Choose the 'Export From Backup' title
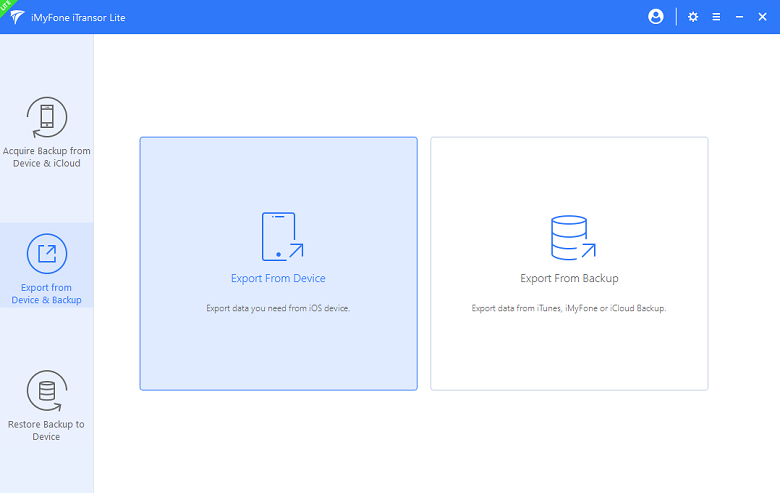 click(x=569, y=278)
